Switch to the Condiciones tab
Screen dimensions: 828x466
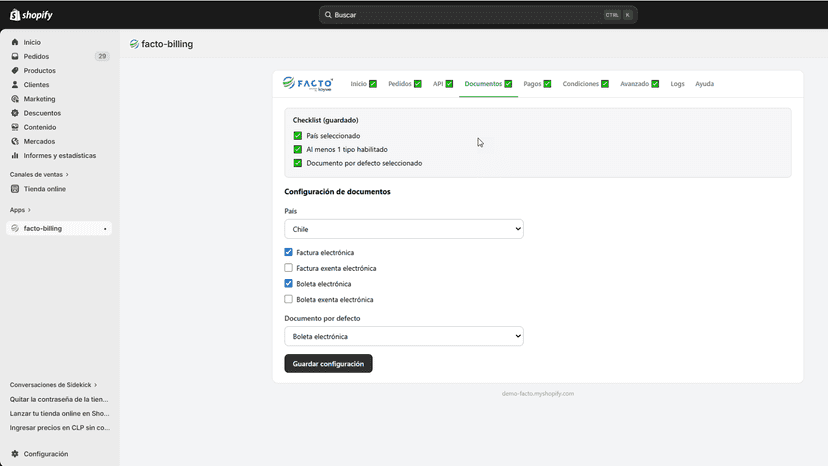586,84
